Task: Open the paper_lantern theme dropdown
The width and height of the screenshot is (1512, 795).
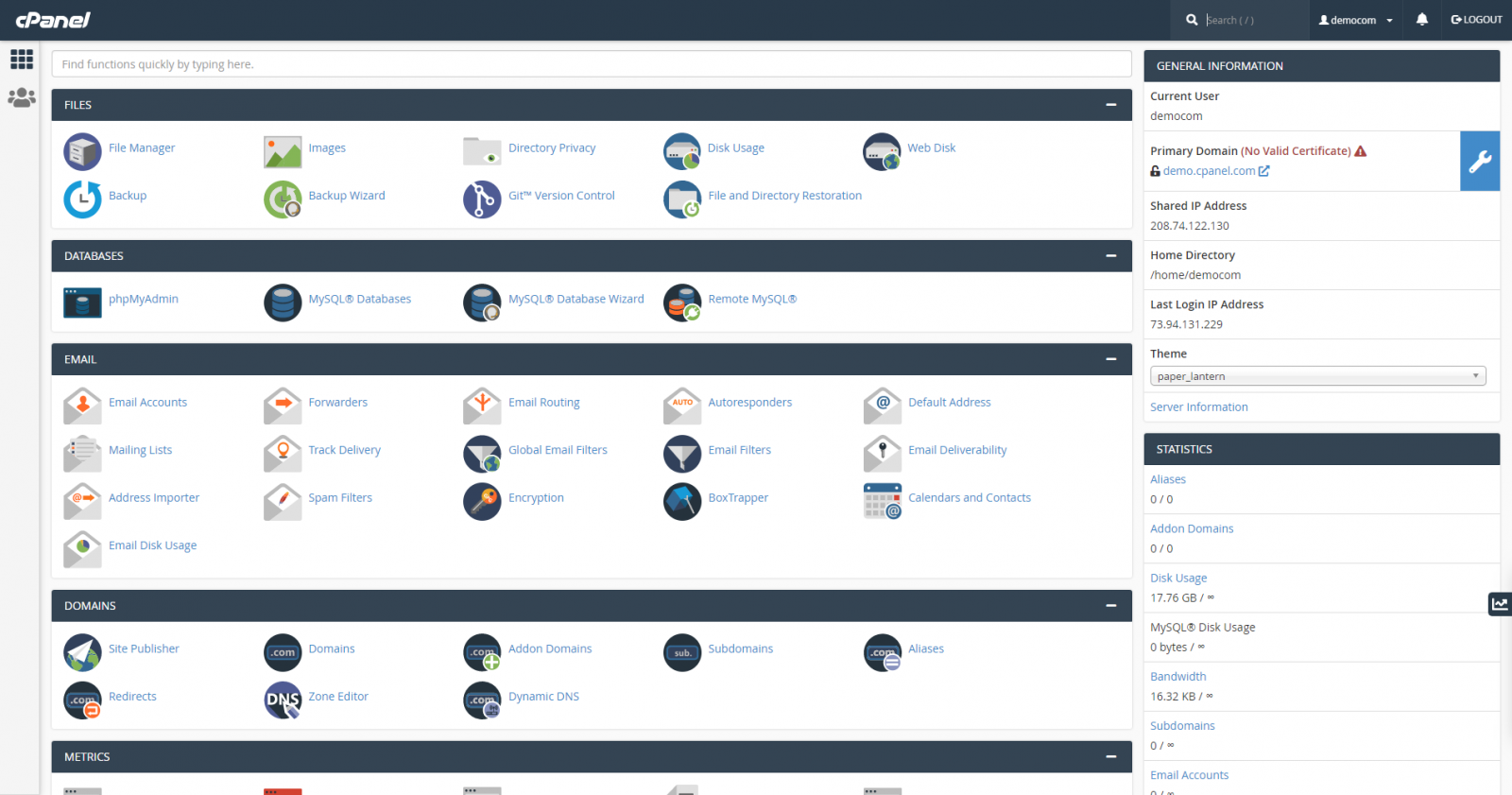Action: (1317, 376)
